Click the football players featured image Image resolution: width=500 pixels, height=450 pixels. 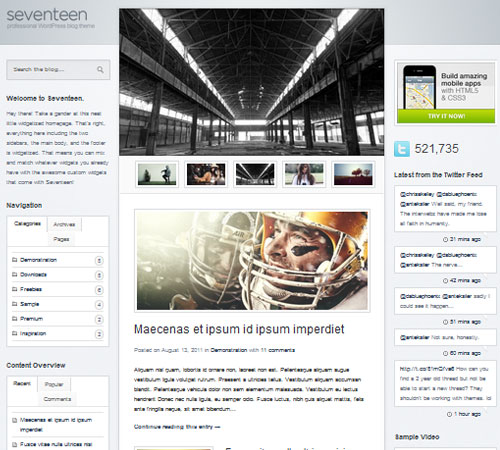pyautogui.click(x=252, y=261)
